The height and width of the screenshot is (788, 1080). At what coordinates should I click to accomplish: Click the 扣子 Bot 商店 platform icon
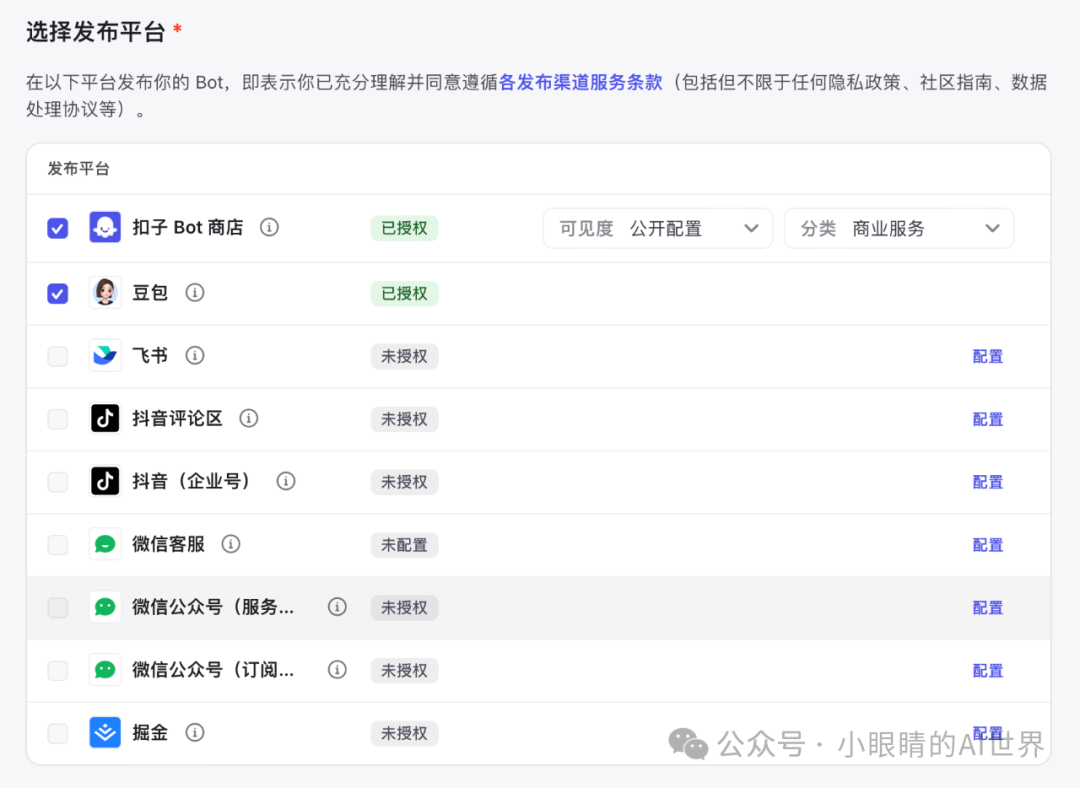coord(105,227)
